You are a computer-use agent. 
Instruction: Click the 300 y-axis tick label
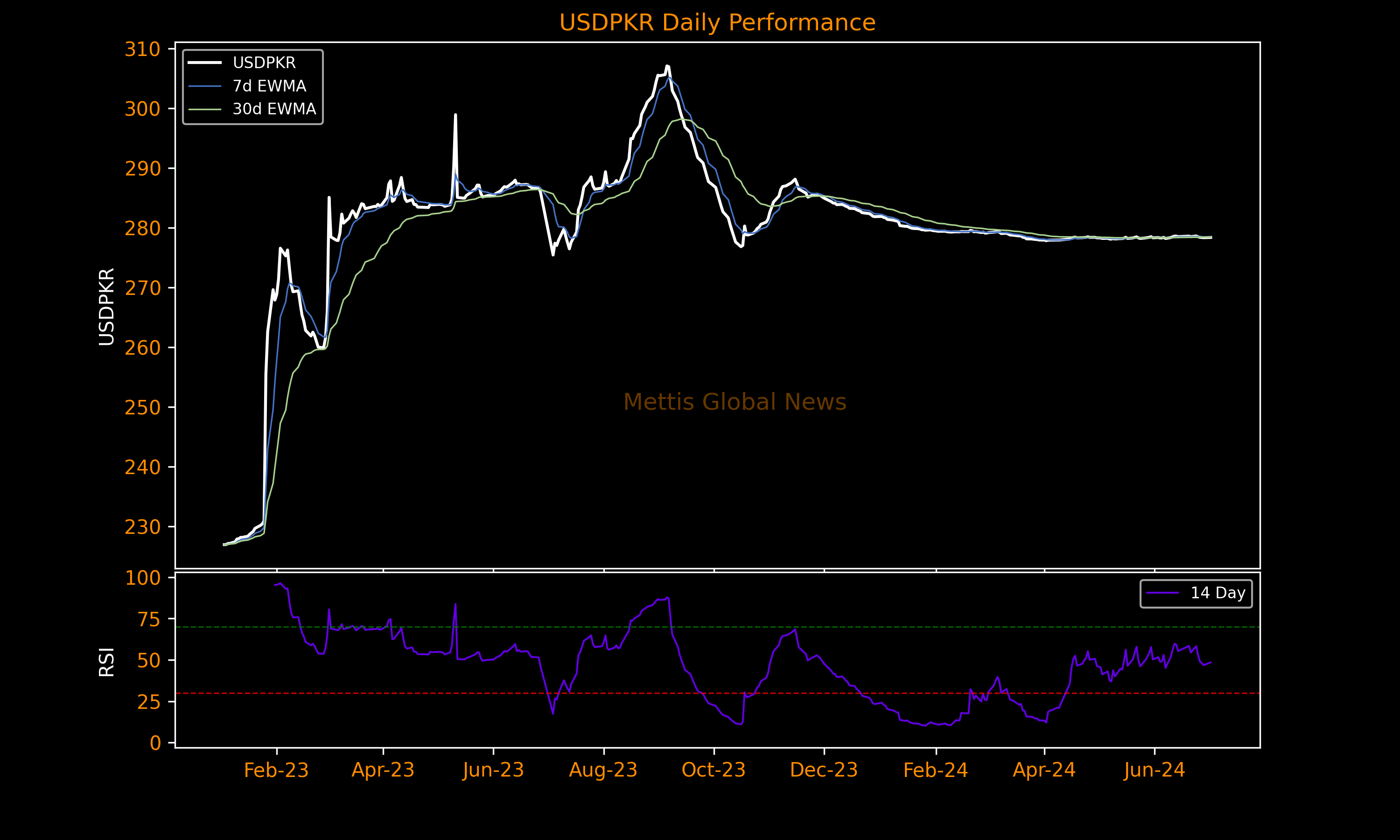pos(143,109)
